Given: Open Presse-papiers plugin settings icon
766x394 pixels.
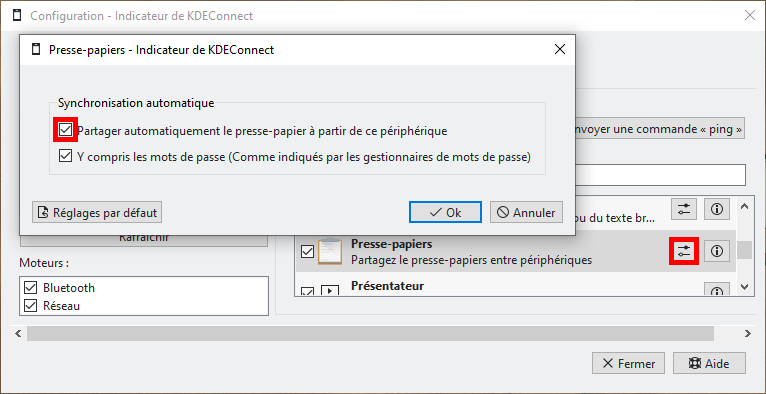Looking at the screenshot, I should 684,251.
